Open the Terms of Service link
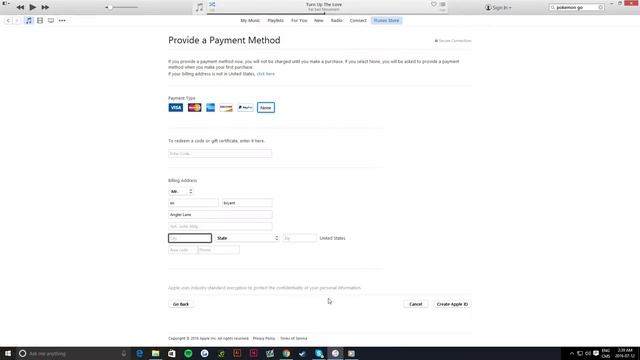 pyautogui.click(x=293, y=338)
